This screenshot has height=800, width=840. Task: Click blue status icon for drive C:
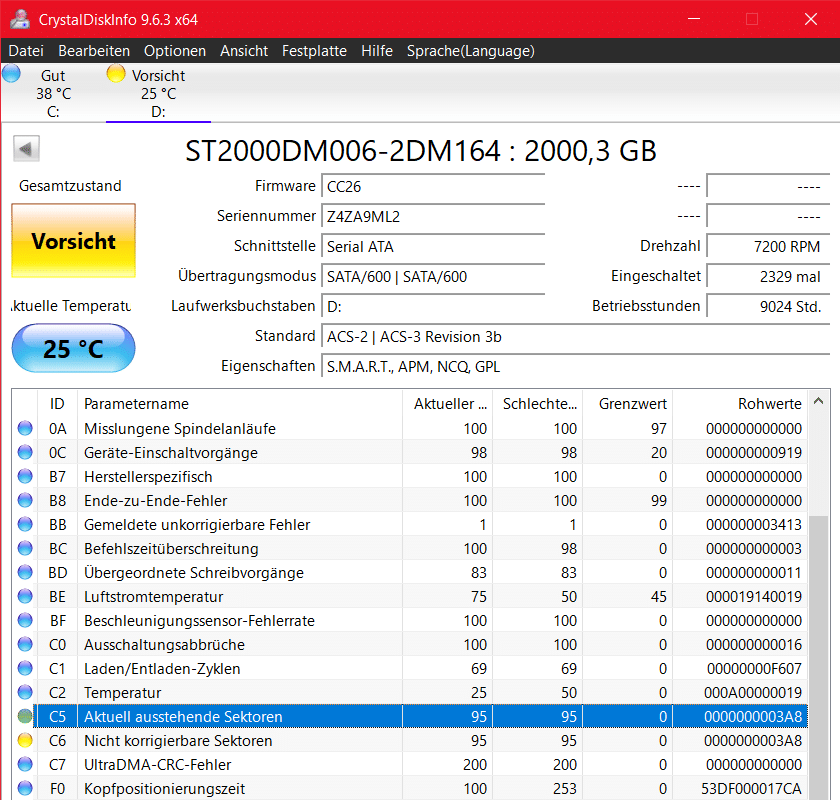point(11,73)
